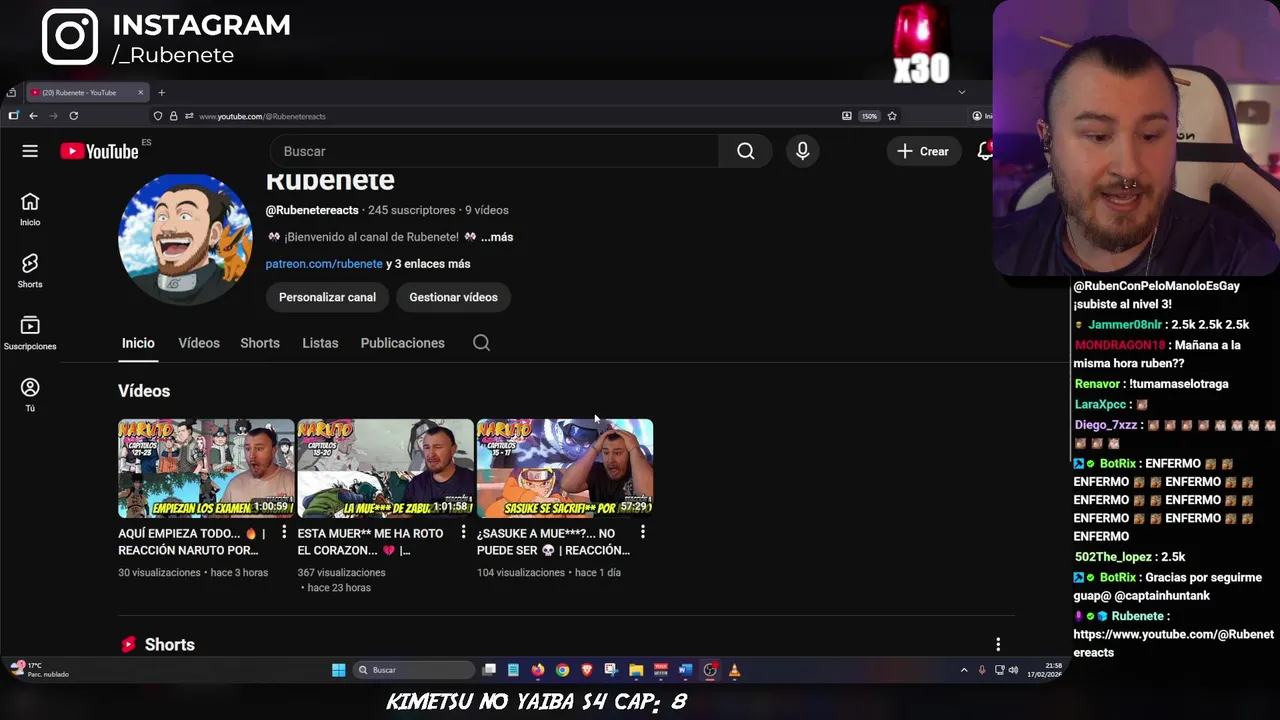The image size is (1280, 720).
Task: Open Word from the taskbar
Action: coord(685,670)
